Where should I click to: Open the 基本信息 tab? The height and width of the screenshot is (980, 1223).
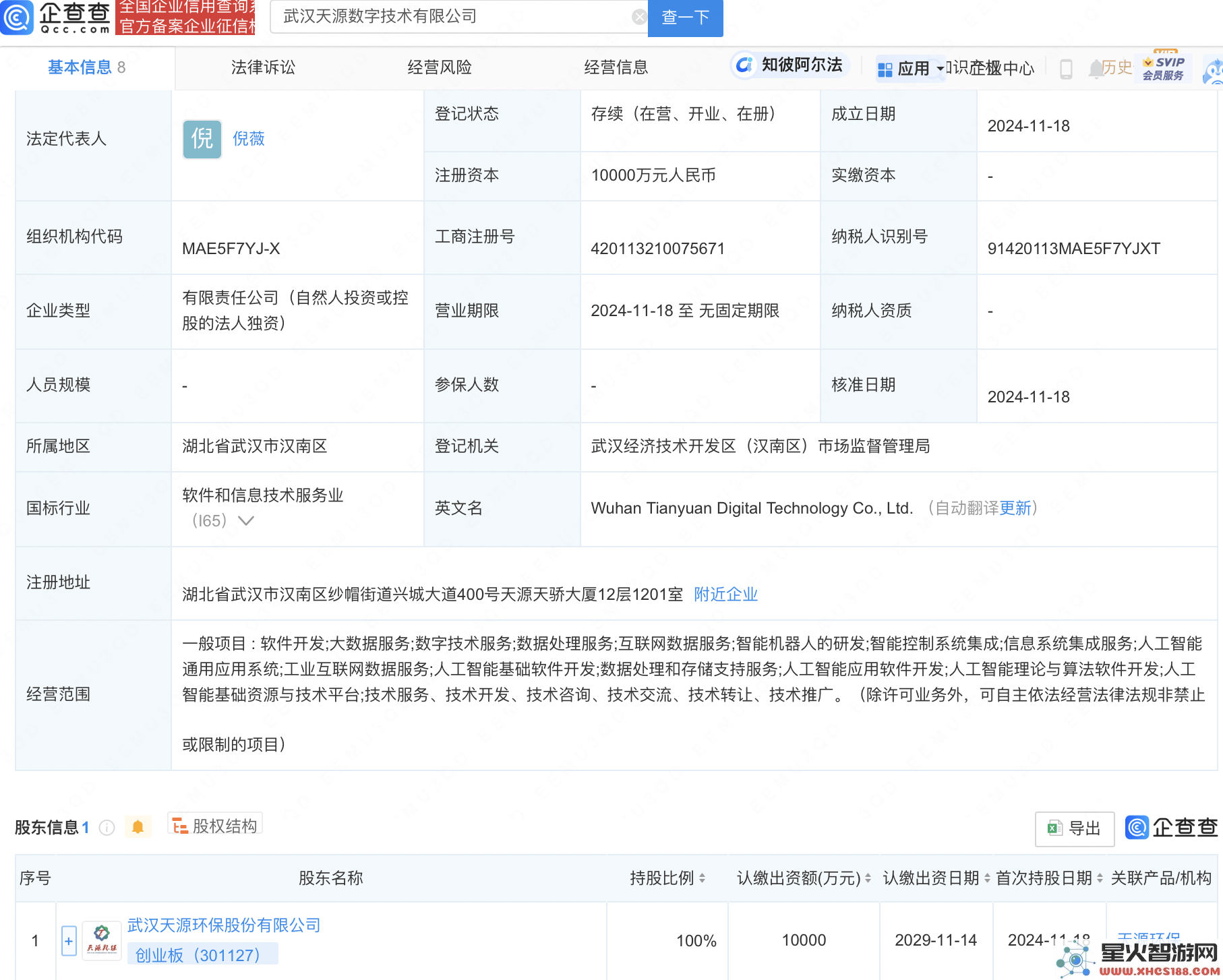86,67
